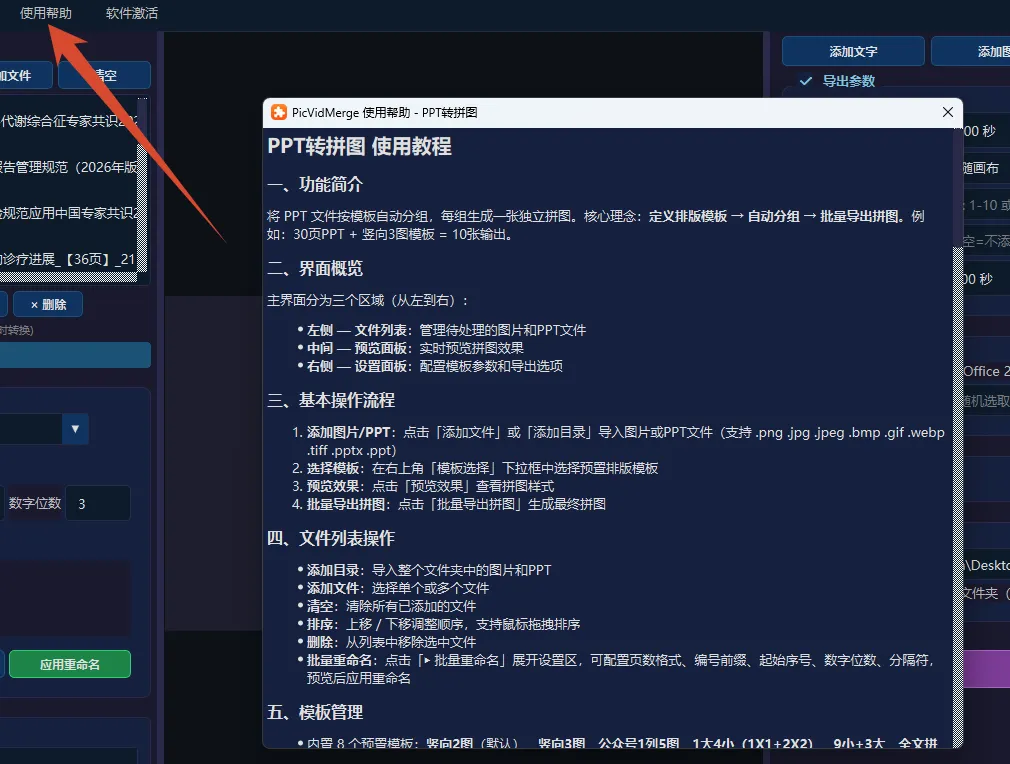Close the PPT转拼图 help dialog

point(948,112)
